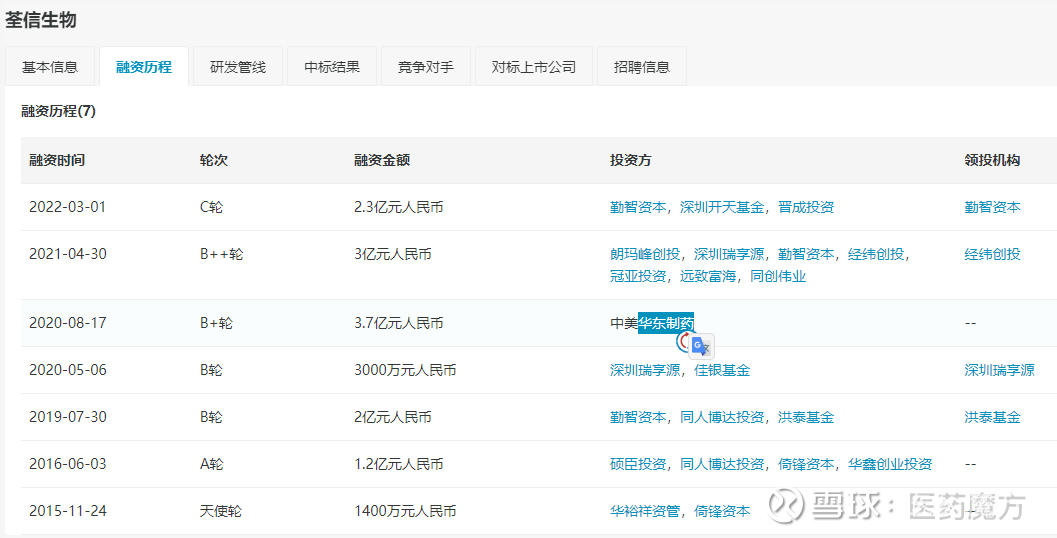Open 倚锋资本 in the 天使轮 row
The width and height of the screenshot is (1057, 538).
pyautogui.click(x=722, y=511)
